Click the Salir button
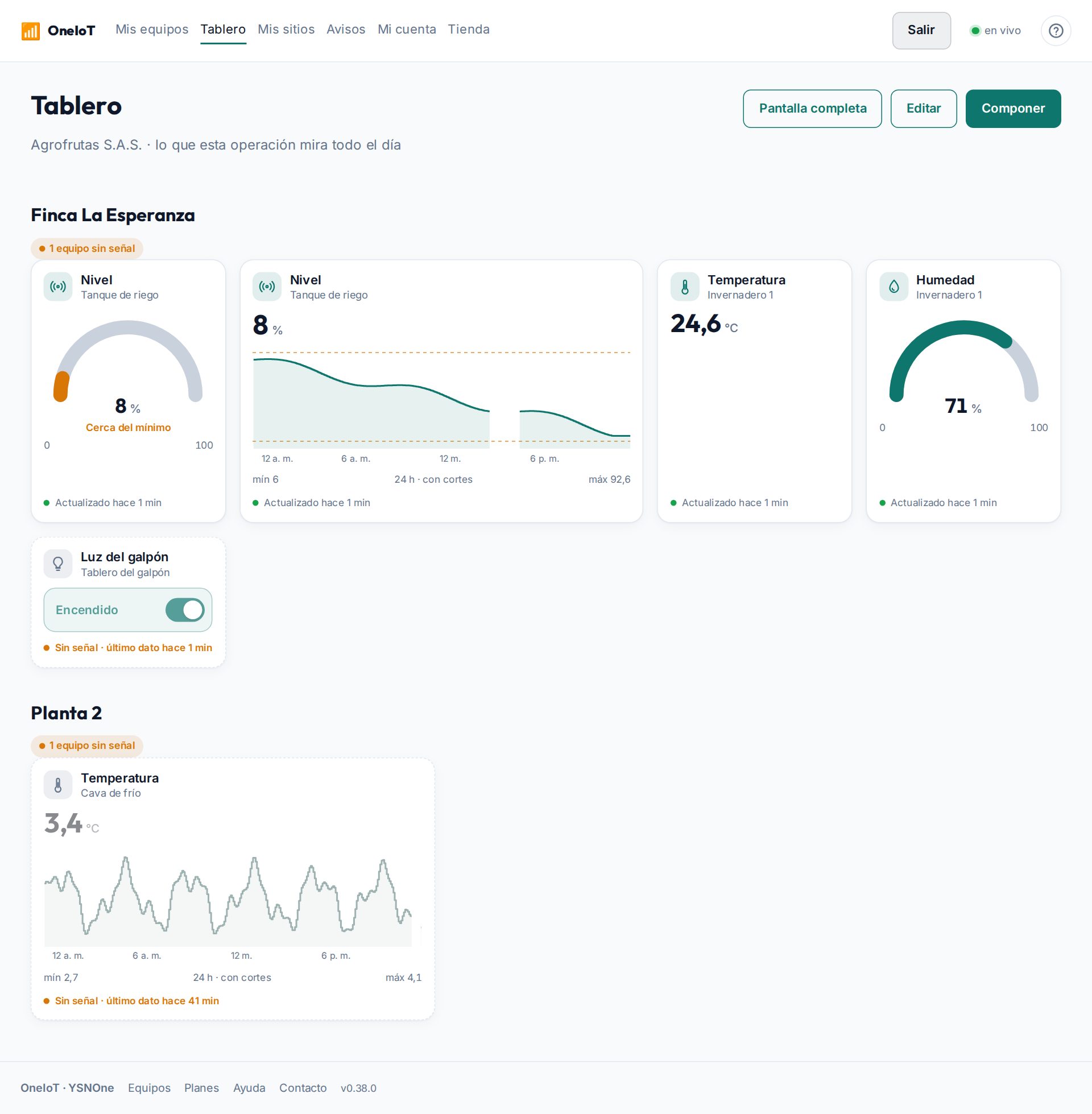The width and height of the screenshot is (1092, 1114). (921, 30)
